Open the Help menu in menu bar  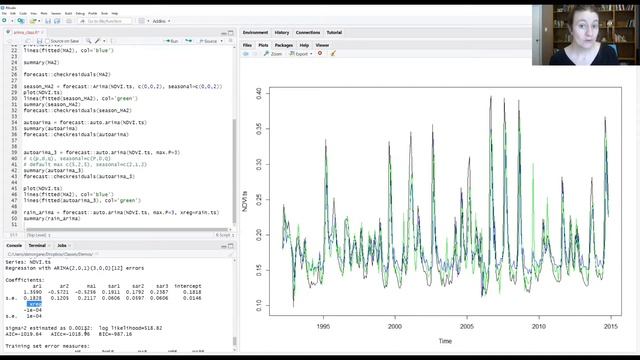pos(115,13)
